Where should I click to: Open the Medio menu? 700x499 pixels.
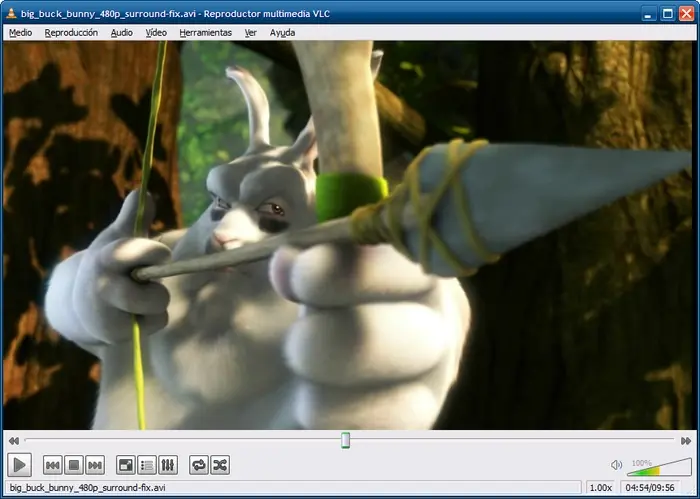pyautogui.click(x=21, y=33)
